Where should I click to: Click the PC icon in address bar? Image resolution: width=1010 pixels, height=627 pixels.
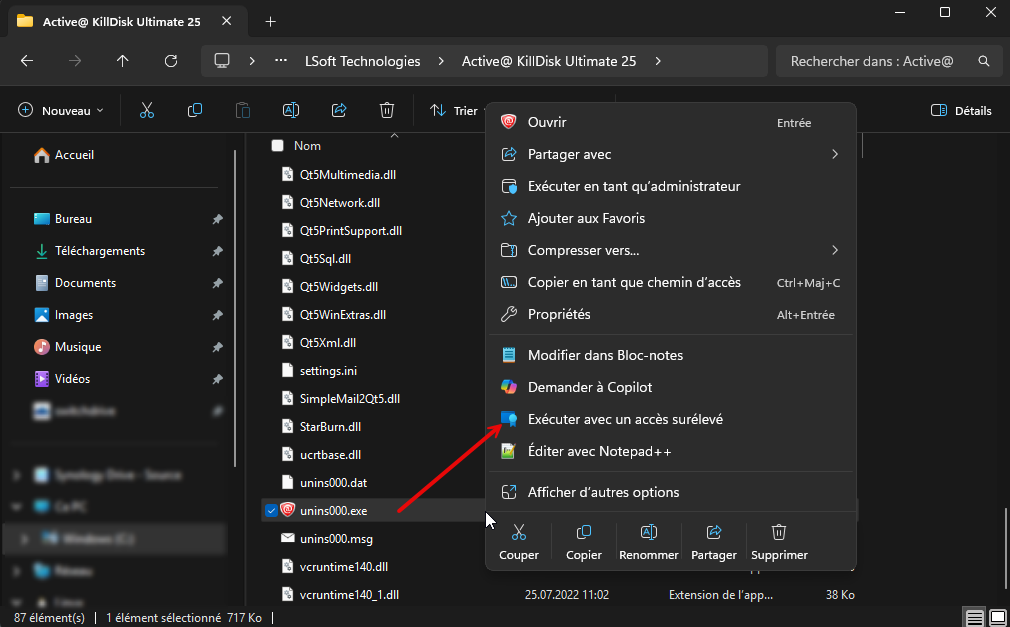click(x=222, y=61)
